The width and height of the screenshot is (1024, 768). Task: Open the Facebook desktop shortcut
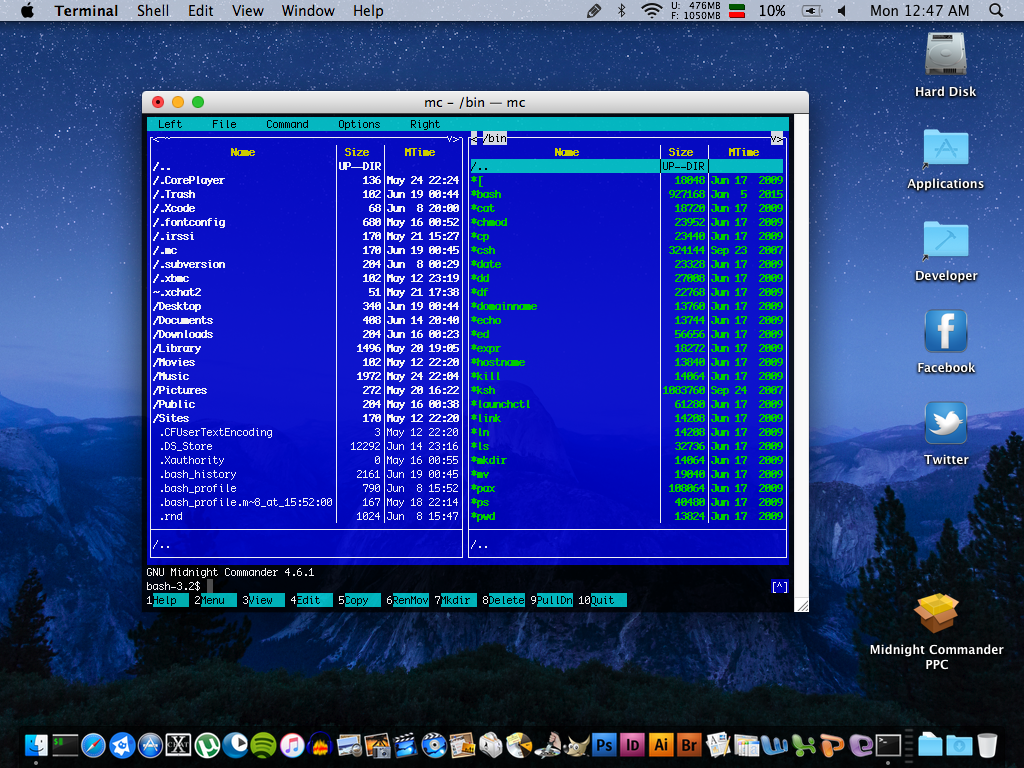[x=946, y=331]
